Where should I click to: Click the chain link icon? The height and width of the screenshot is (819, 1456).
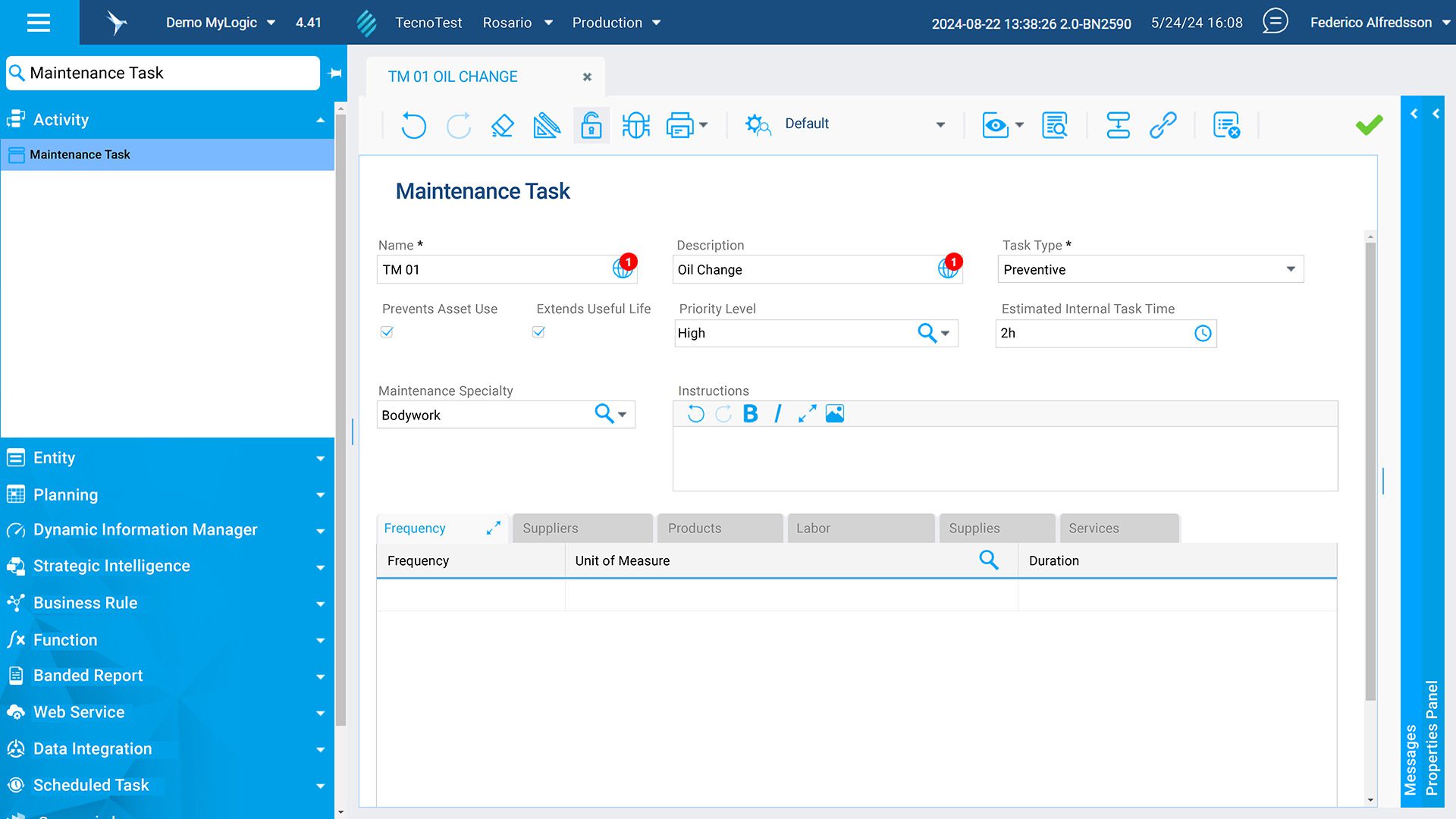(1163, 125)
